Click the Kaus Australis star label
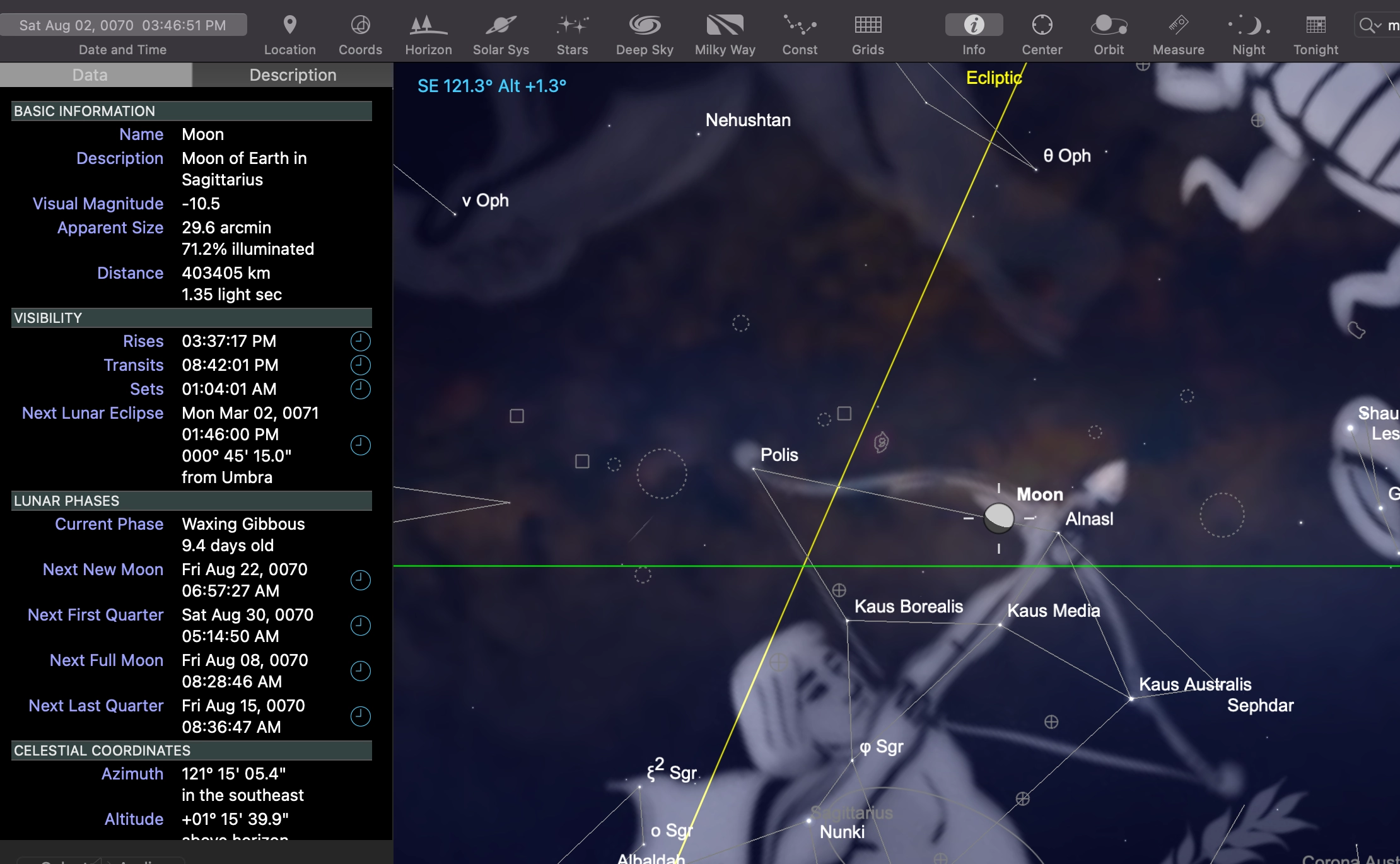This screenshot has width=1400, height=864. (x=1195, y=684)
